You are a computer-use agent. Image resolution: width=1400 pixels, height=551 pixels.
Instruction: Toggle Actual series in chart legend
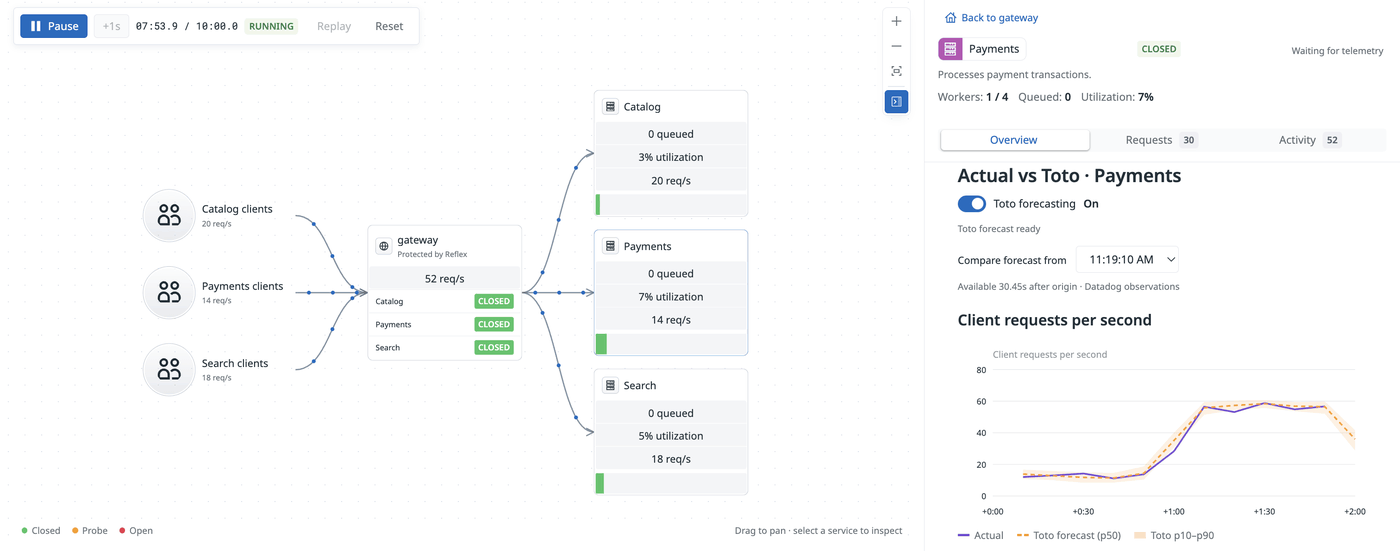coord(981,535)
